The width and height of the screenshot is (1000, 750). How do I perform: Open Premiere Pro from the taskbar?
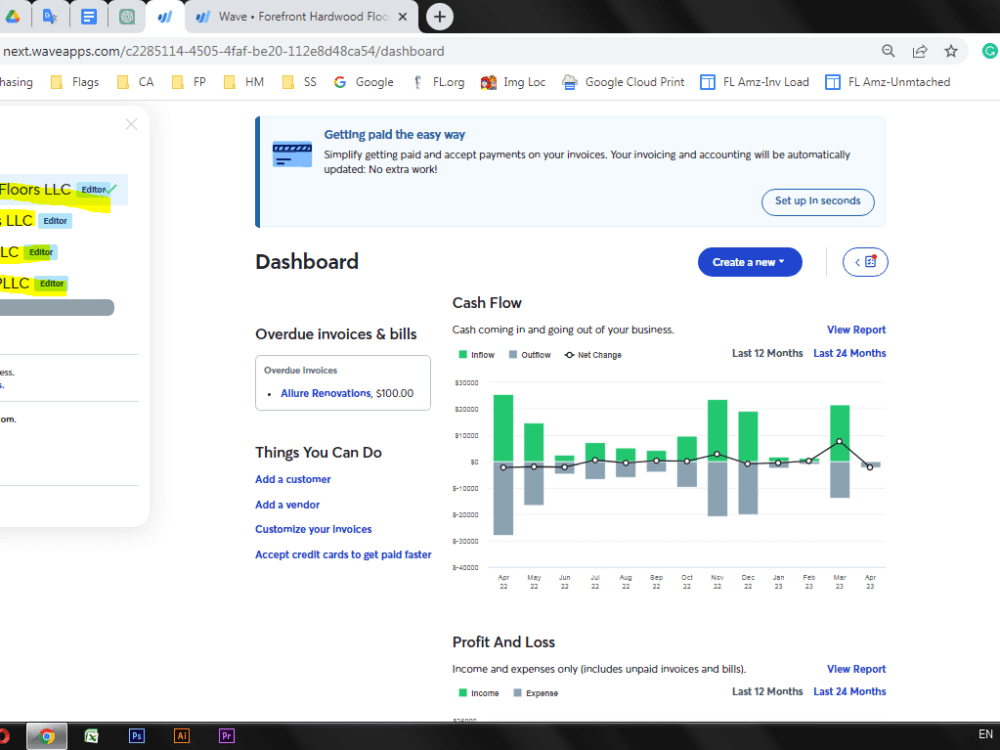point(226,737)
